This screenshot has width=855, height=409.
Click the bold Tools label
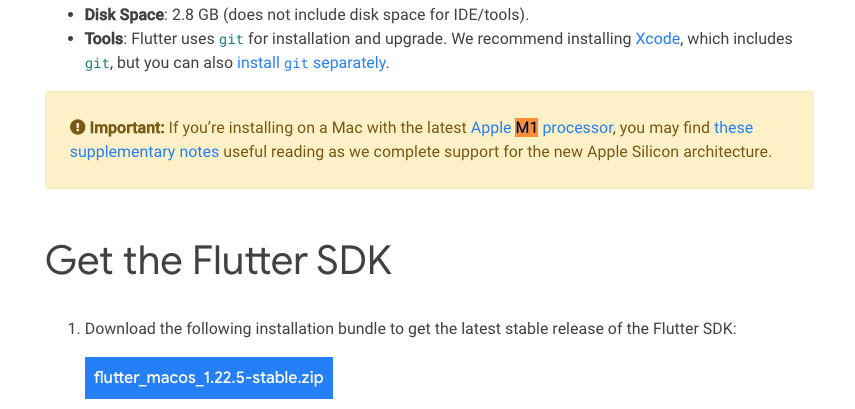pyautogui.click(x=104, y=39)
